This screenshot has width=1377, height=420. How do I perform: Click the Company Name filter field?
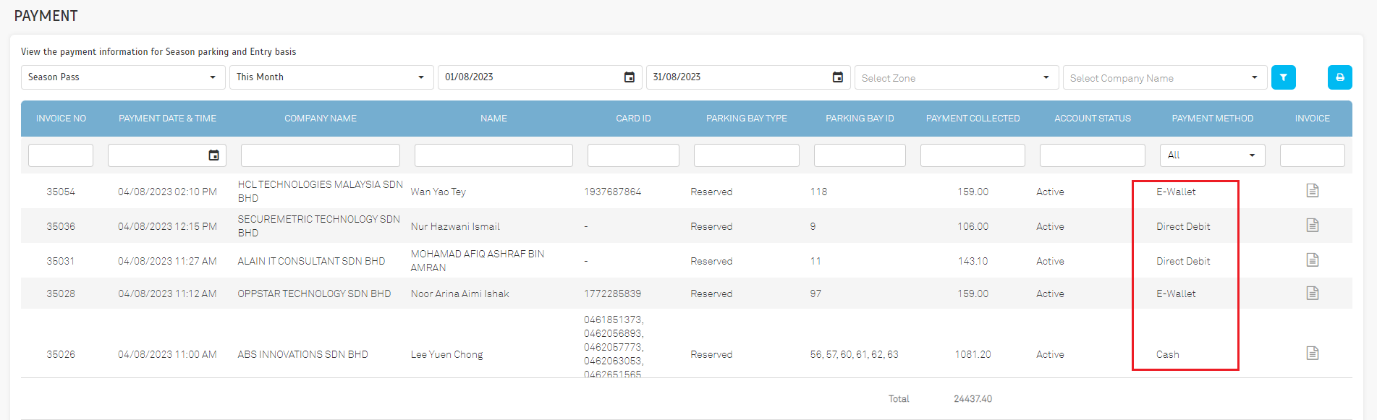coord(320,155)
